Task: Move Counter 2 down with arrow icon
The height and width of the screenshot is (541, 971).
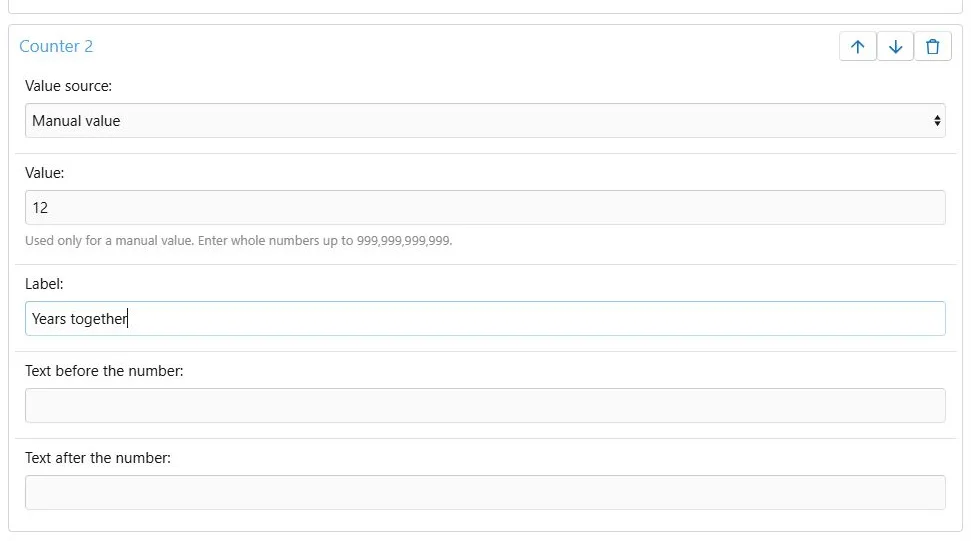Action: [x=895, y=46]
